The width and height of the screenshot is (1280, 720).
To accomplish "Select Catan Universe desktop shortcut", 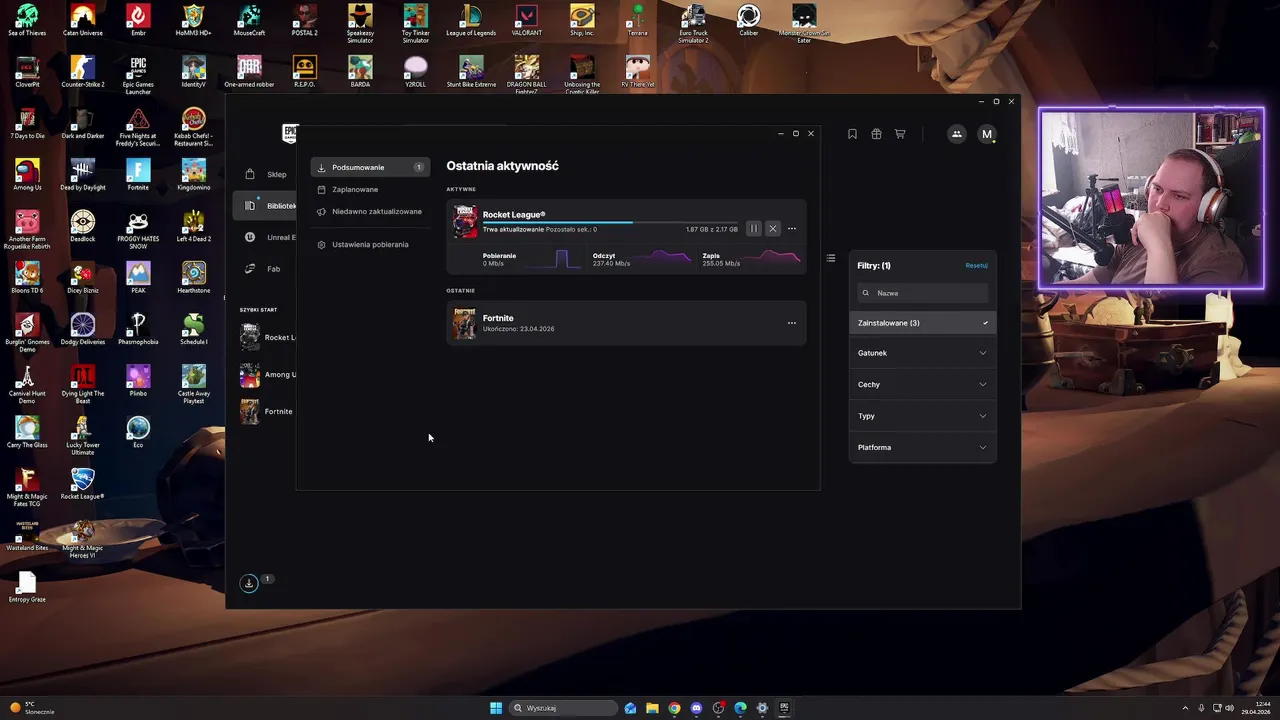I will [83, 21].
